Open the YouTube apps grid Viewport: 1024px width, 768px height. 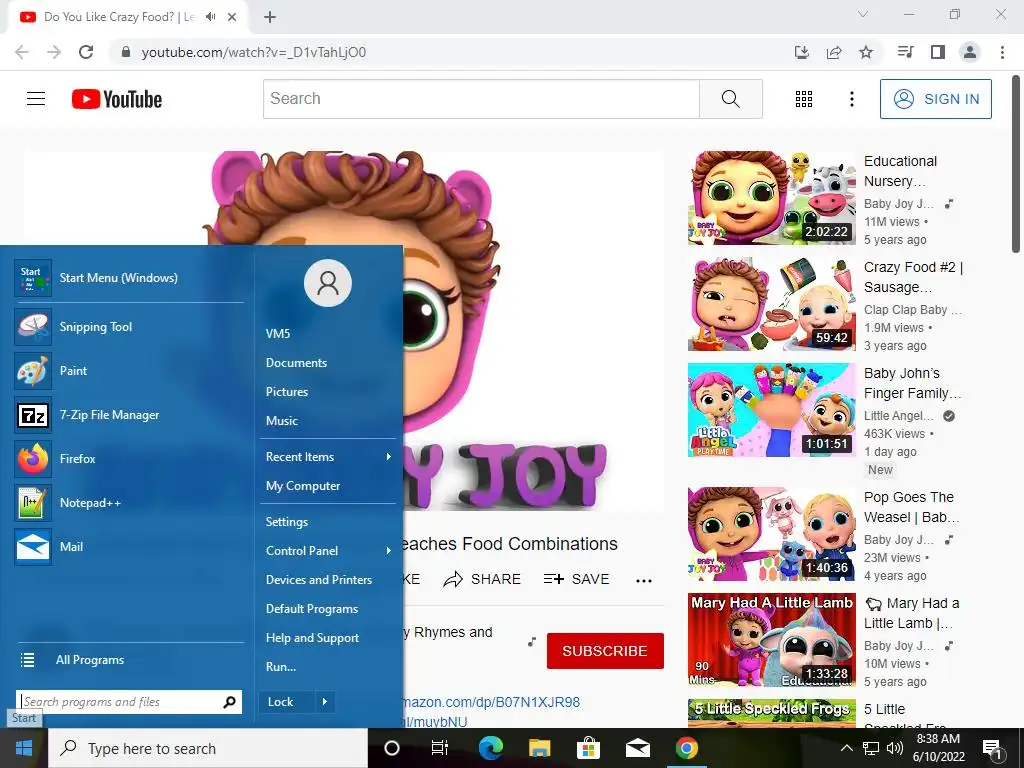click(x=804, y=99)
